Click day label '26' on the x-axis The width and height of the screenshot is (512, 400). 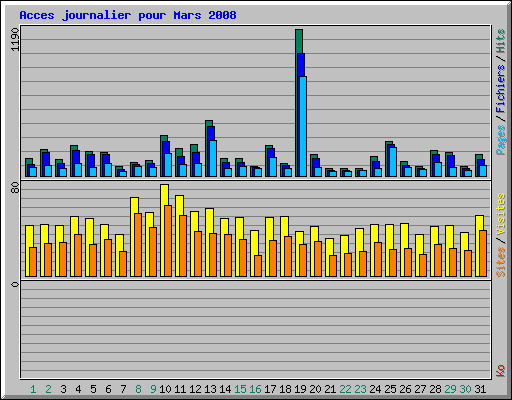[x=405, y=389]
